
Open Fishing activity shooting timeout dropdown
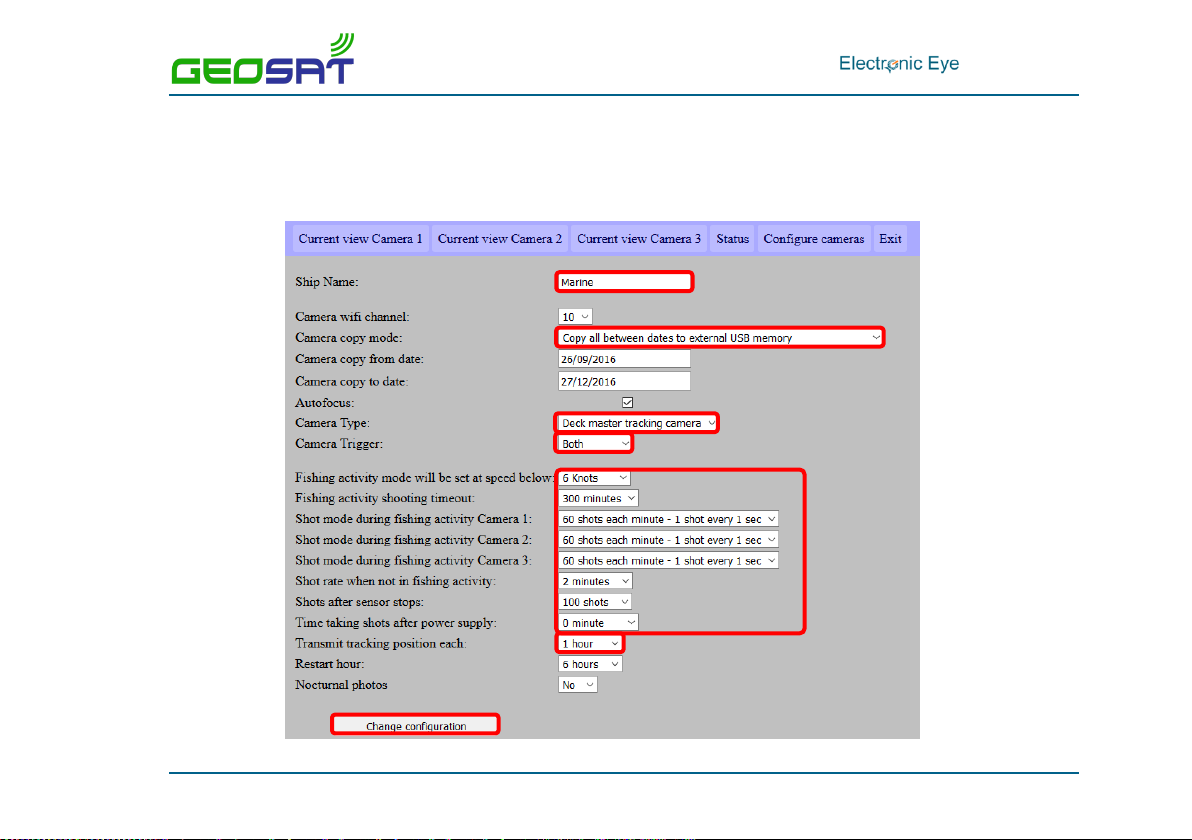pyautogui.click(x=598, y=499)
